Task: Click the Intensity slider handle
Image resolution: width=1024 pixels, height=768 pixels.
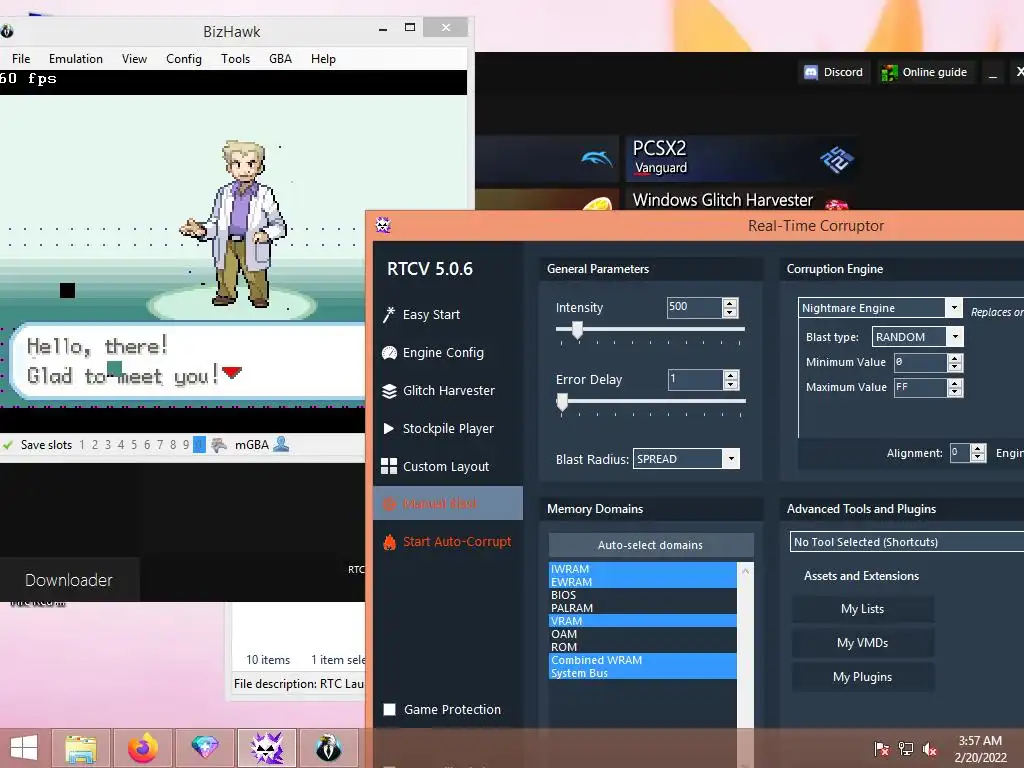Action: tap(577, 330)
